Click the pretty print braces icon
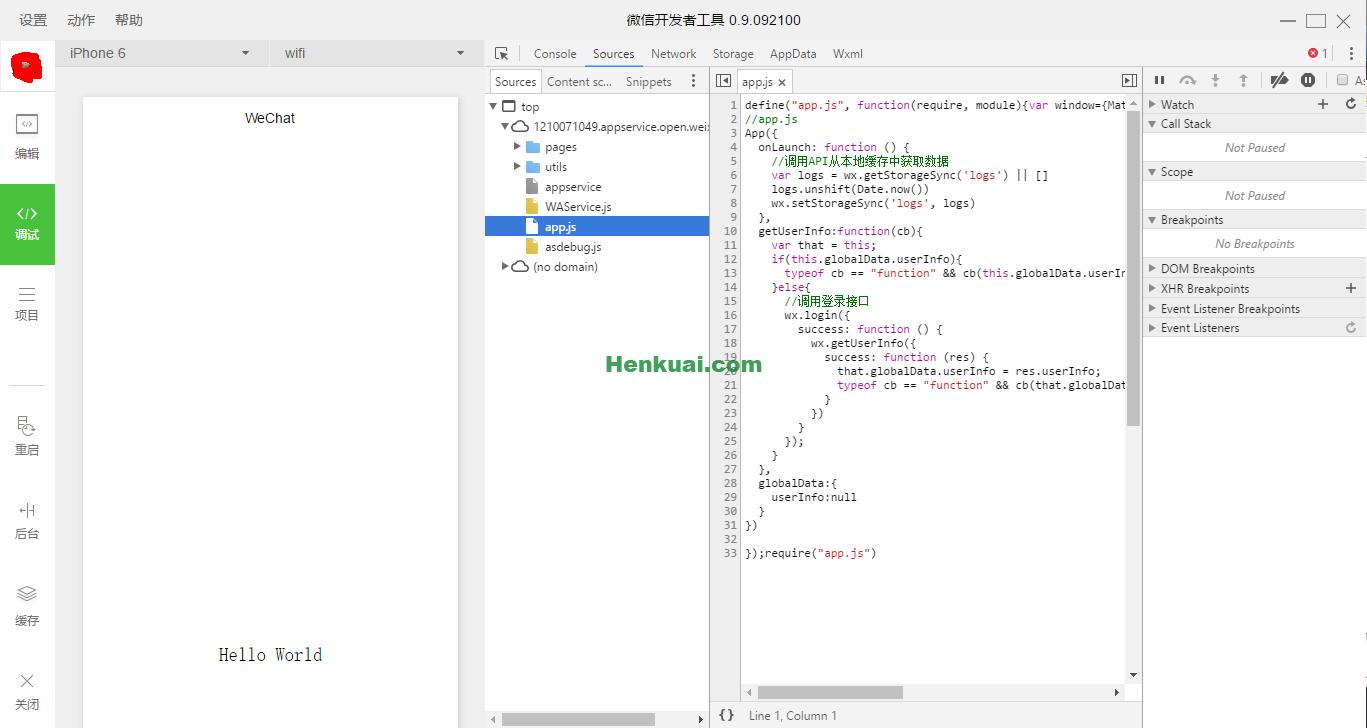 (x=727, y=715)
